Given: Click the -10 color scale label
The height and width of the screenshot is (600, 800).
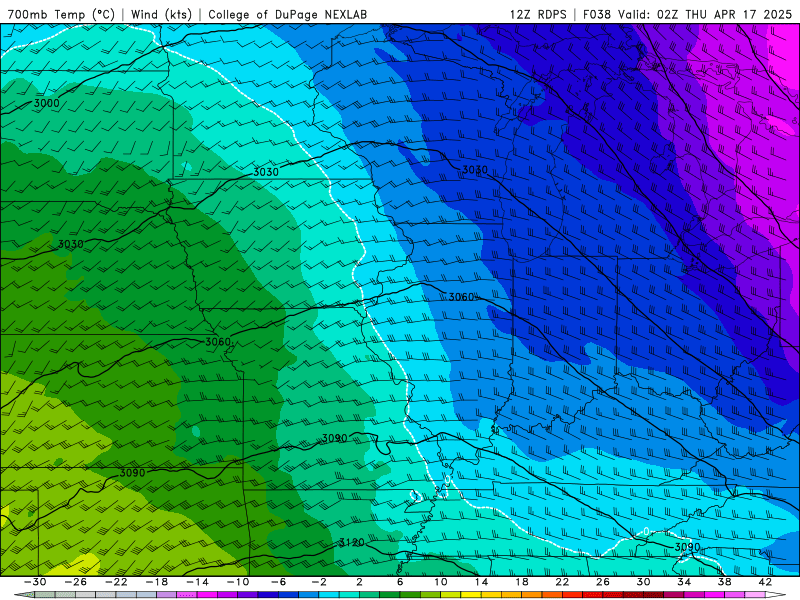Looking at the screenshot, I should [x=238, y=582].
